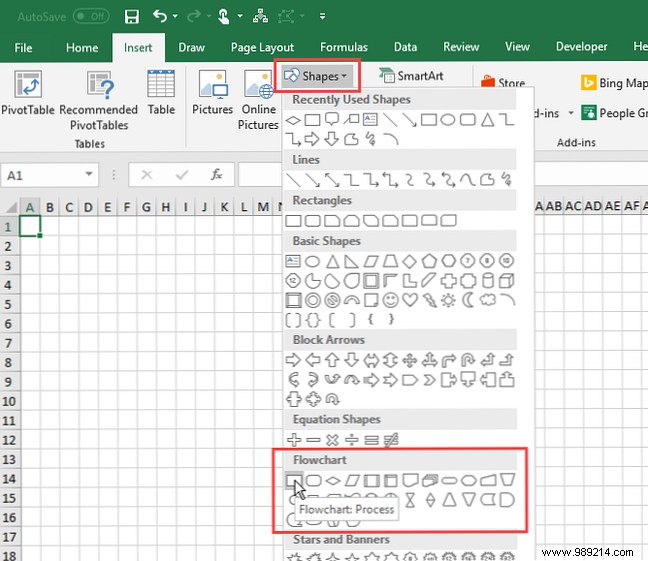Select the Right Triangle in Basic Shapes
Screen dimensions: 648x561
(351, 261)
